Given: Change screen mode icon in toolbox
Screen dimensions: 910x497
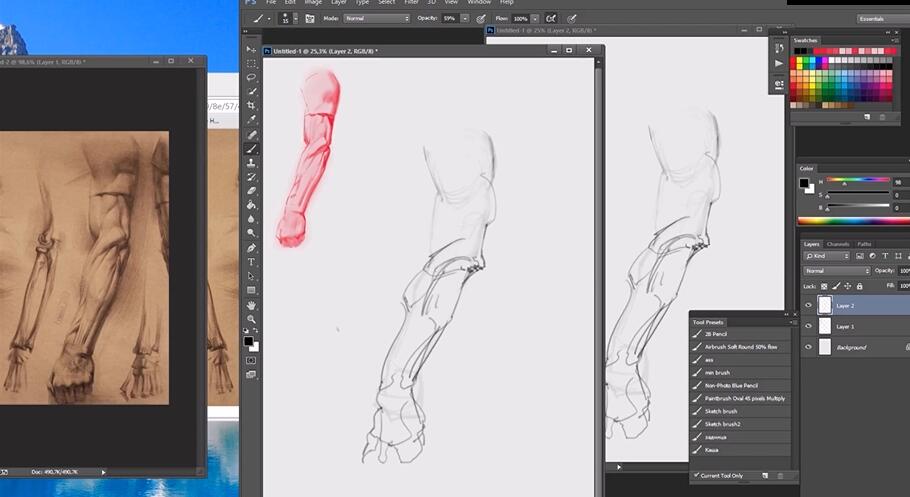Looking at the screenshot, I should (x=251, y=374).
